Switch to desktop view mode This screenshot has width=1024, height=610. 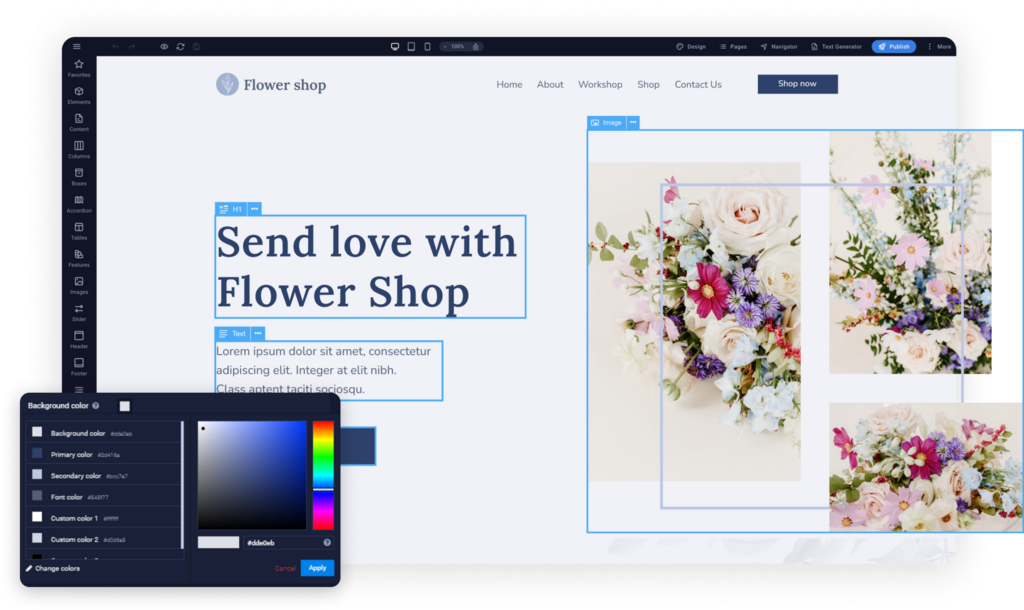click(x=395, y=46)
